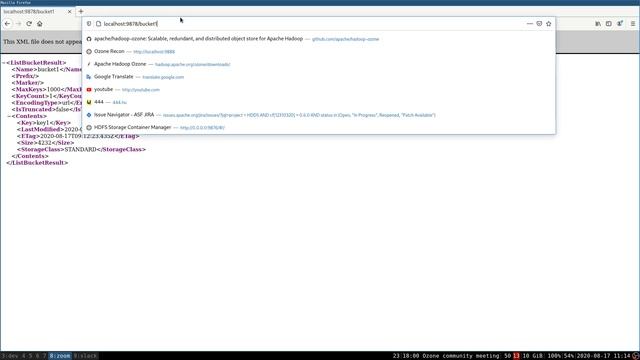Open site information page icon in URL bar
Screen dimensions: 640x360
[98, 24]
